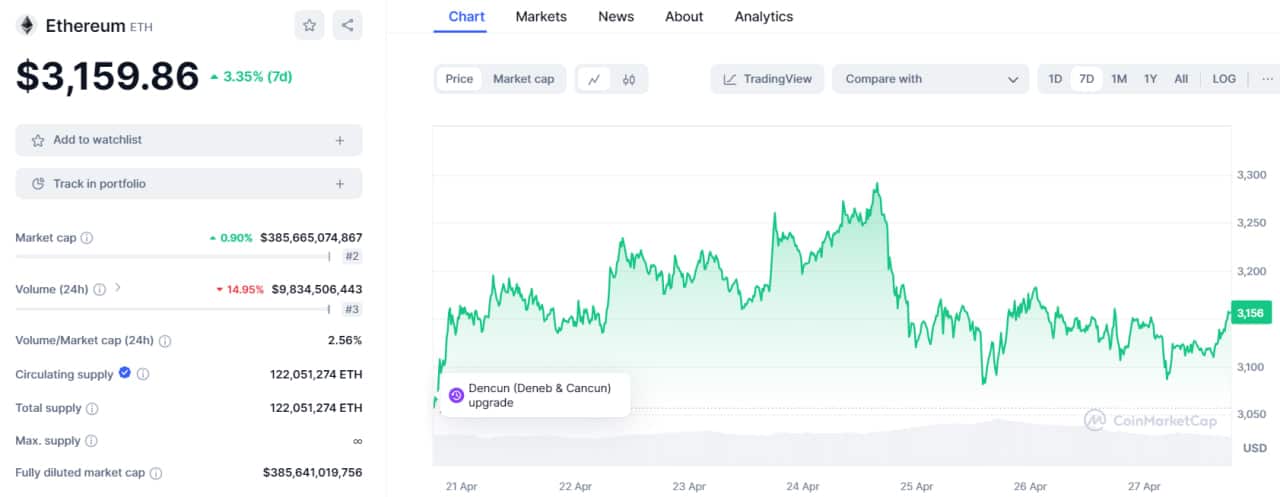Click the Volume rank #3 badge
The width and height of the screenshot is (1280, 497).
pos(352,309)
